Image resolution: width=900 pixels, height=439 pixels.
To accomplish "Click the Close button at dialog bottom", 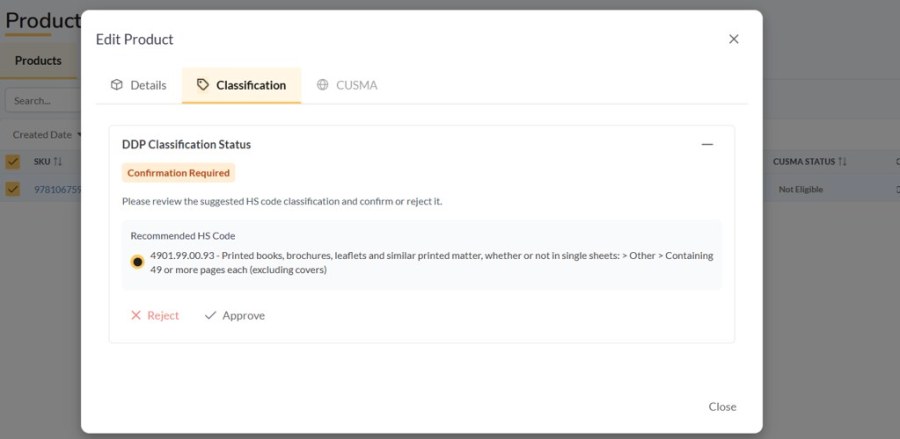I will (x=722, y=406).
